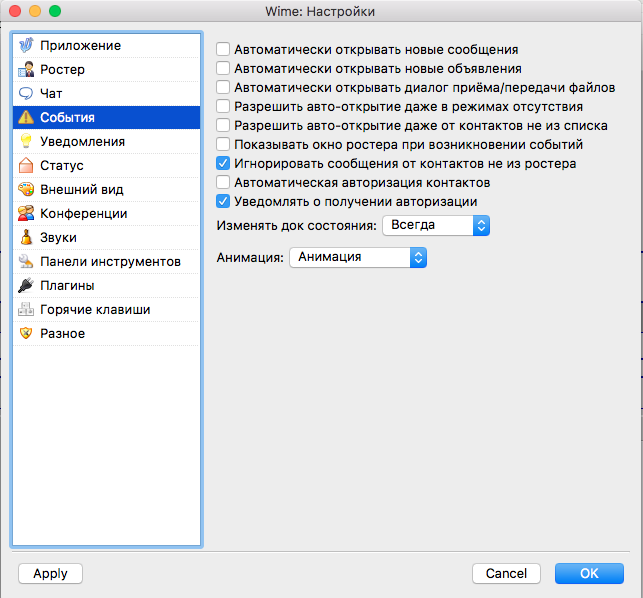The height and width of the screenshot is (598, 643).
Task: Click the Приложение sidebar icon
Action: [x=26, y=46]
